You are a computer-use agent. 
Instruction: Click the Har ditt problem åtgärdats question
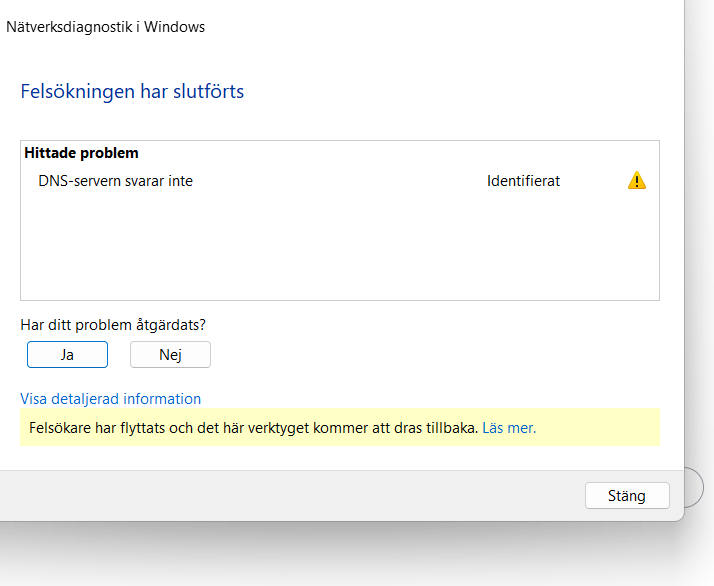pos(113,325)
